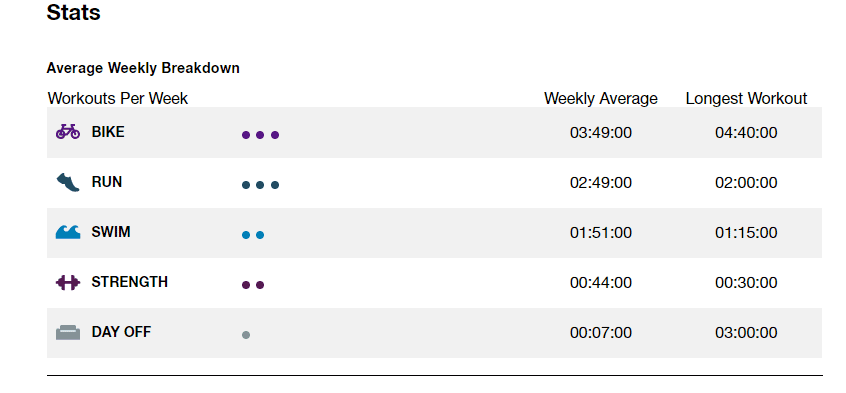Viewport: 846px width, 393px height.
Task: Click the single gray day off dot
Action: point(246,335)
